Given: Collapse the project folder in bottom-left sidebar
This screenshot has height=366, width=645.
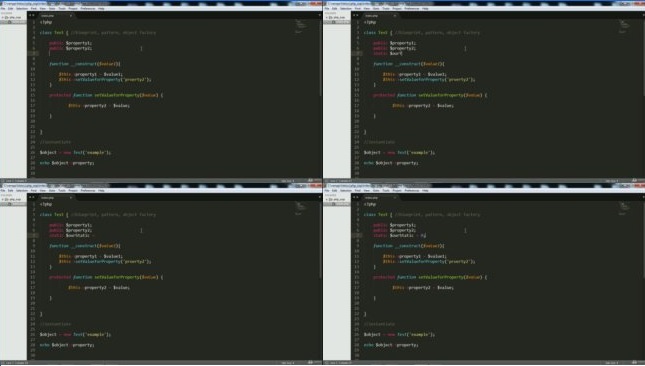Looking at the screenshot, I should (11, 199).
